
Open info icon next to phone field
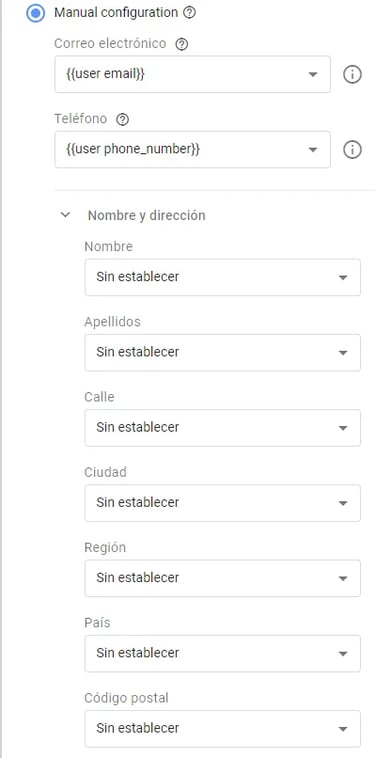(x=352, y=150)
